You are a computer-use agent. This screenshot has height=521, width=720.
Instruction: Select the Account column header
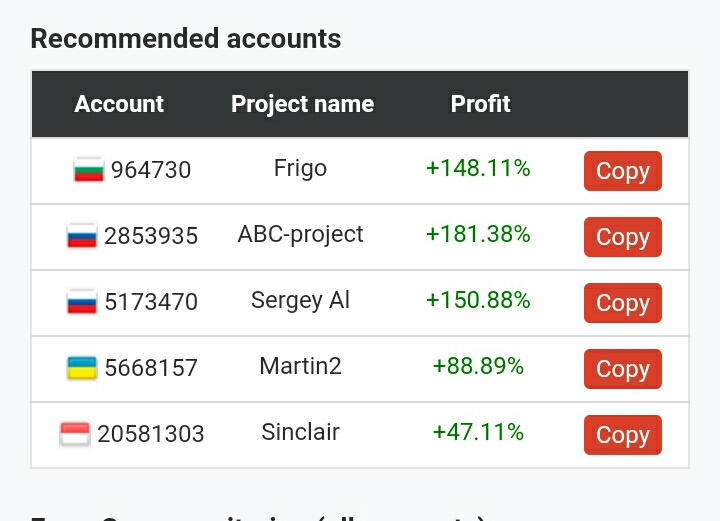click(x=119, y=104)
